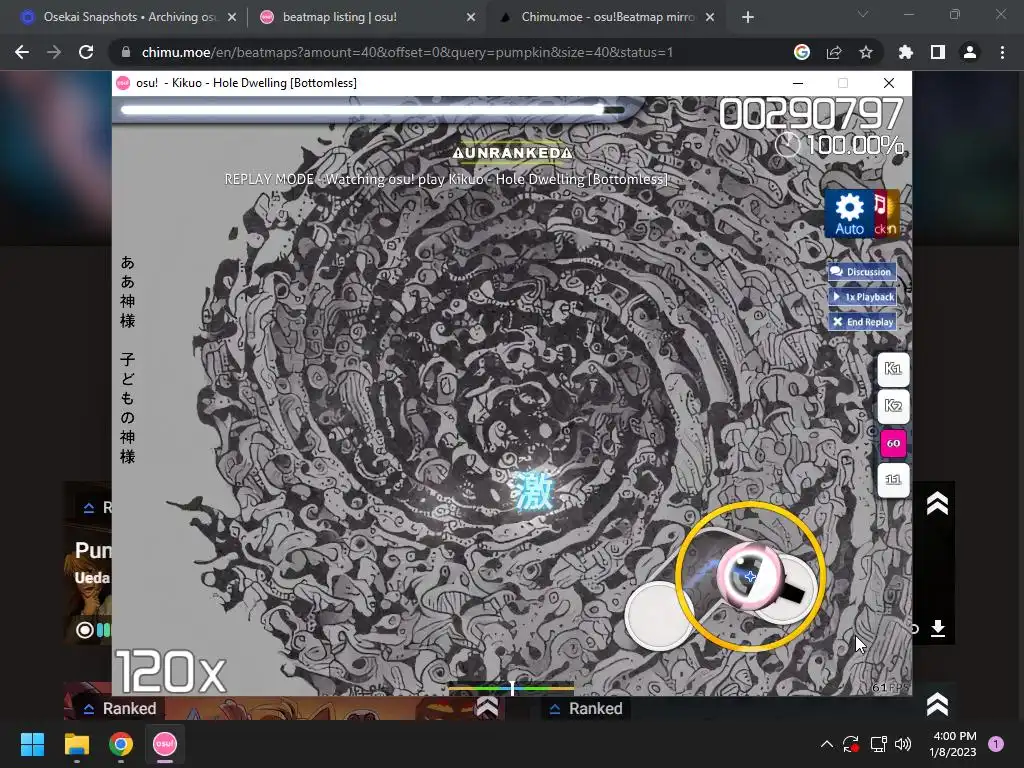Toggle the 1x Playback speed button
Screen dimensions: 1024x768
pyautogui.click(x=862, y=296)
